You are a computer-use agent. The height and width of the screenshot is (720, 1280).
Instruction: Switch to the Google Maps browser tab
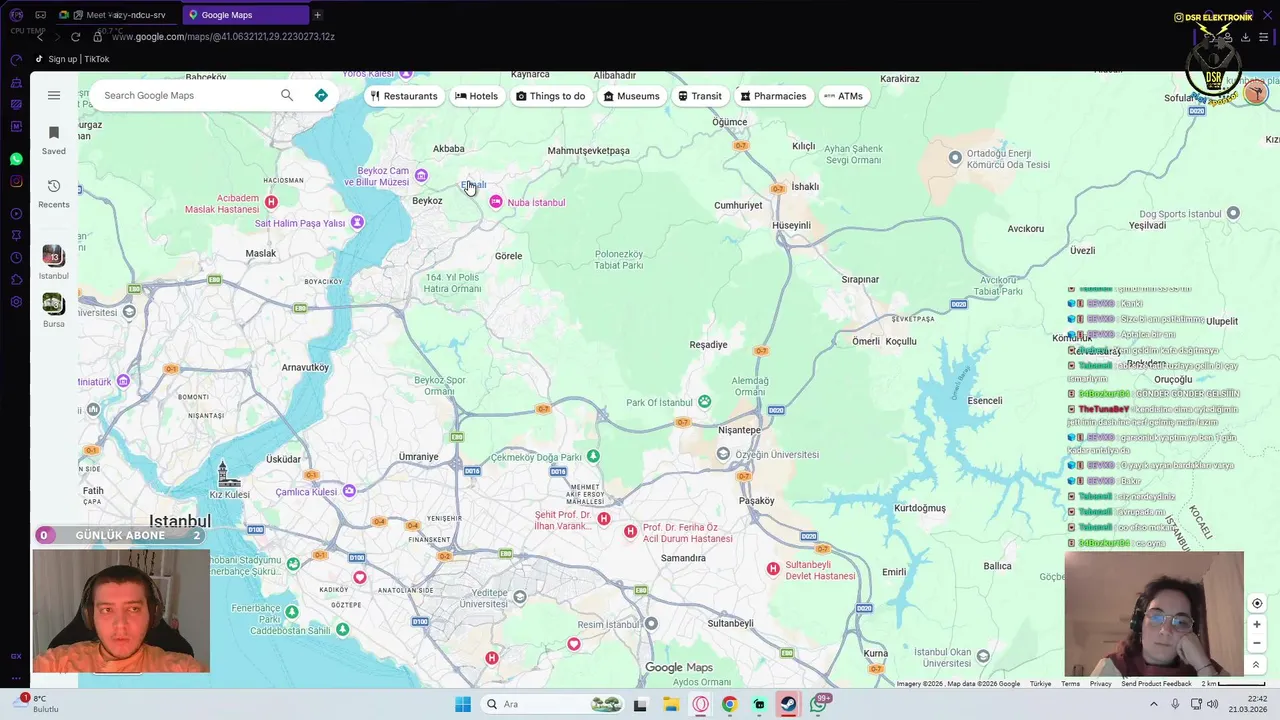(245, 15)
